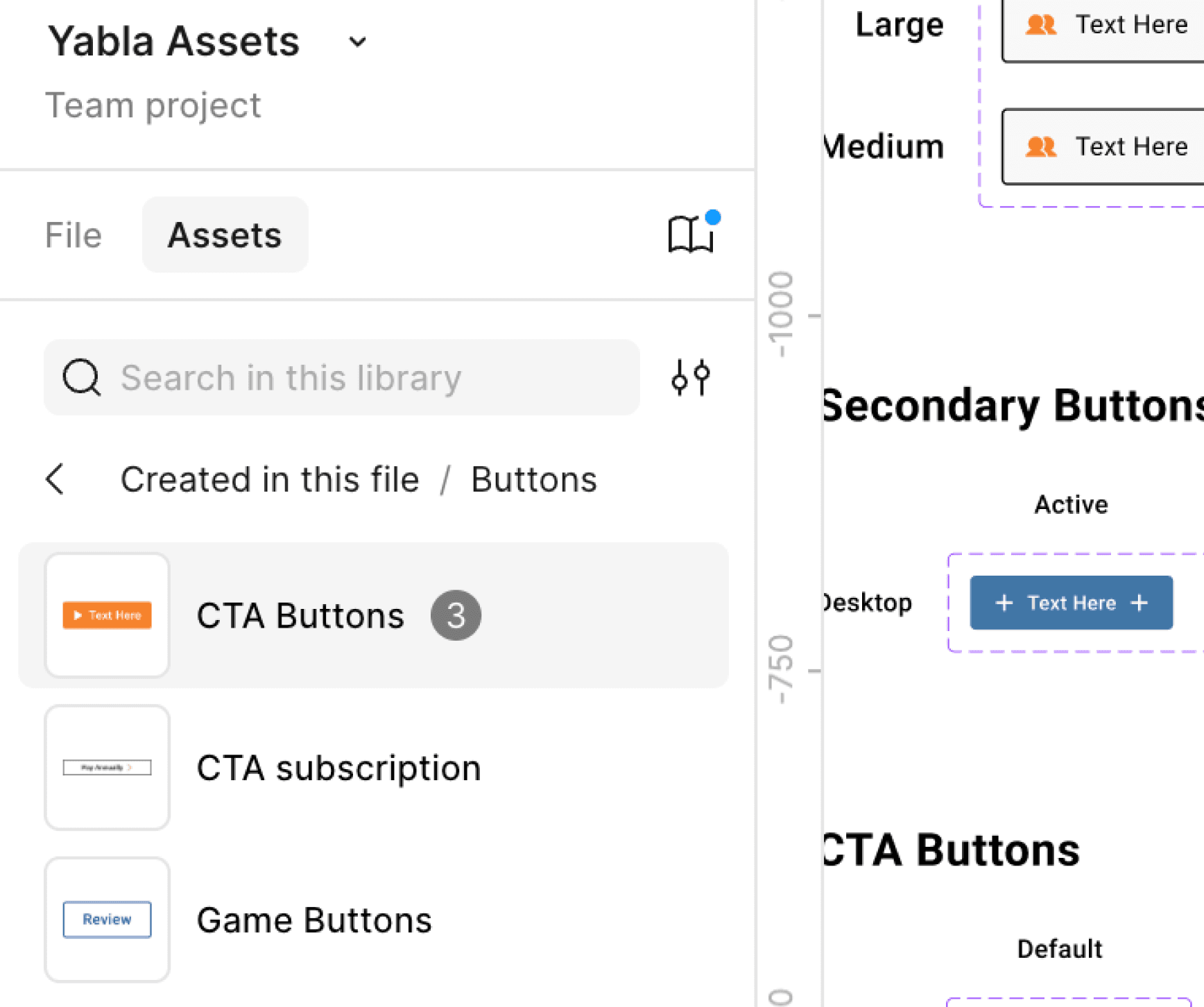The width and height of the screenshot is (1204, 1007).
Task: Click the Created in this file breadcrumb
Action: 270,479
